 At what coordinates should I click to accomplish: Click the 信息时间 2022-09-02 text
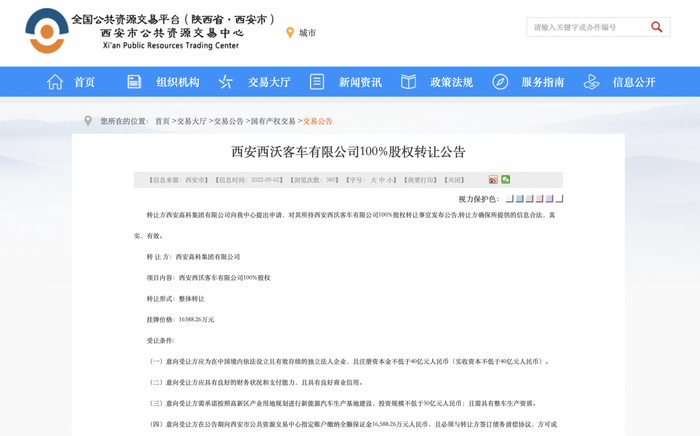[249, 180]
